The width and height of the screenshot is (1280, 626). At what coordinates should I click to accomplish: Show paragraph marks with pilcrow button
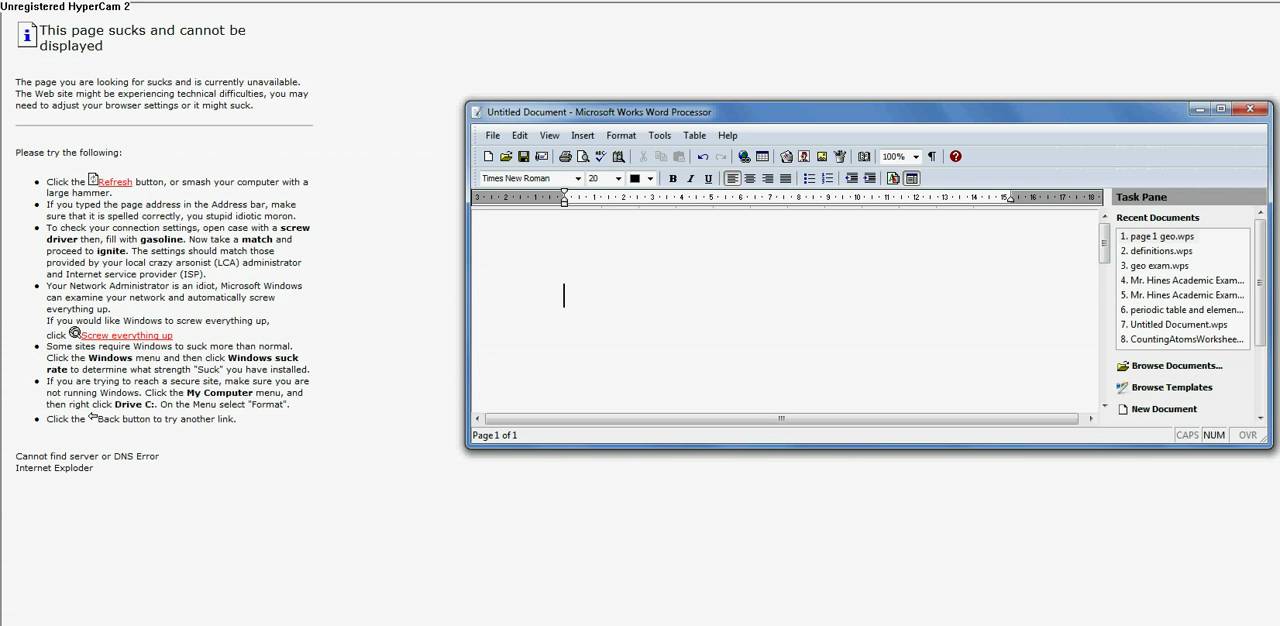pyautogui.click(x=931, y=156)
